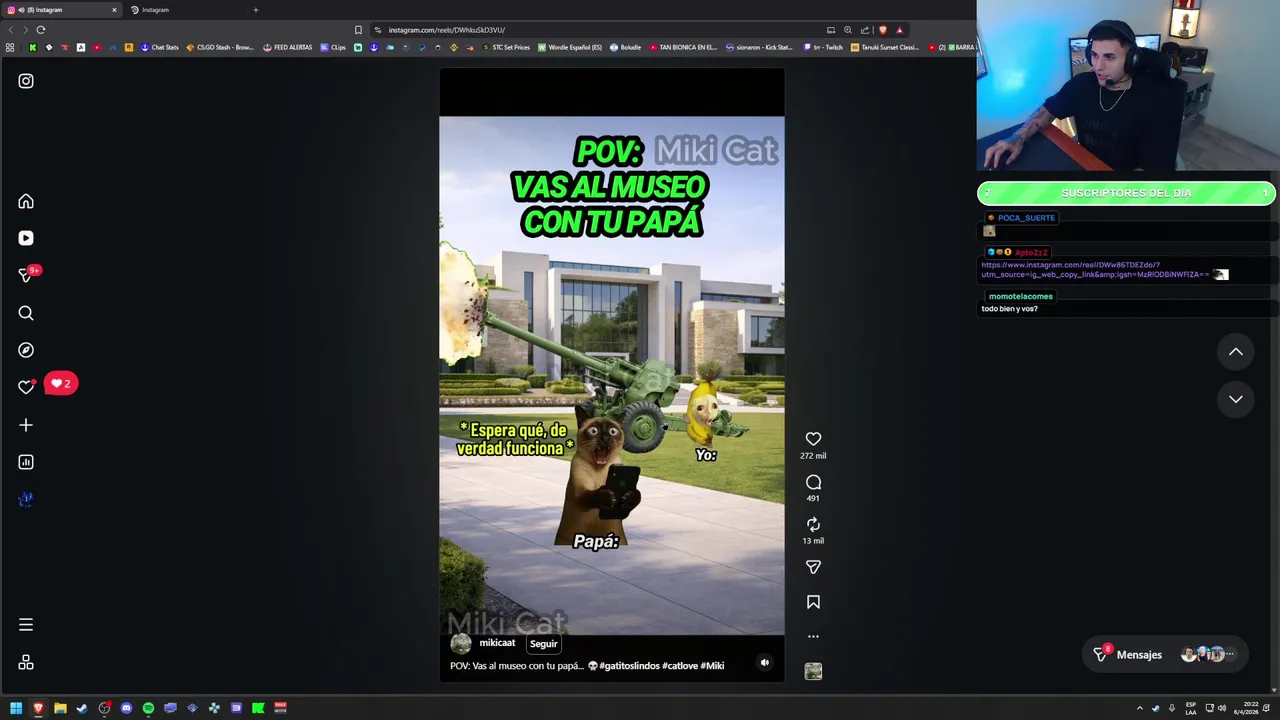Open the mikicaat profile name

(x=497, y=643)
